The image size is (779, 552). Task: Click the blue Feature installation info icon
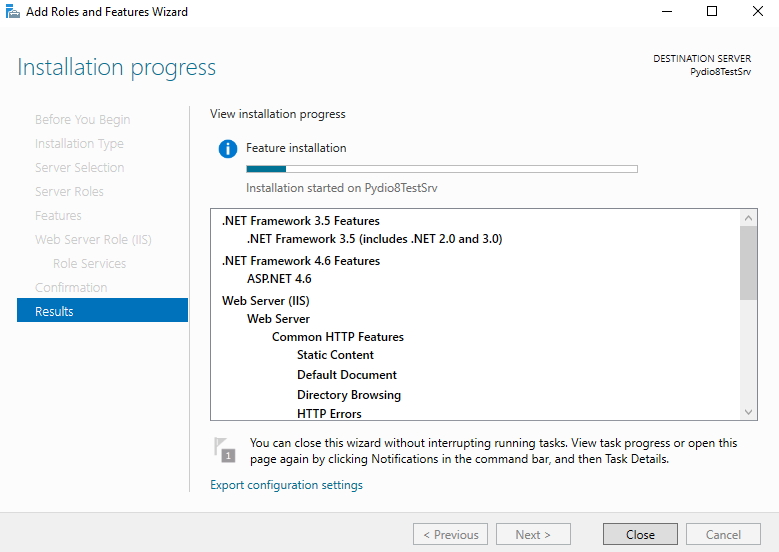[228, 149]
